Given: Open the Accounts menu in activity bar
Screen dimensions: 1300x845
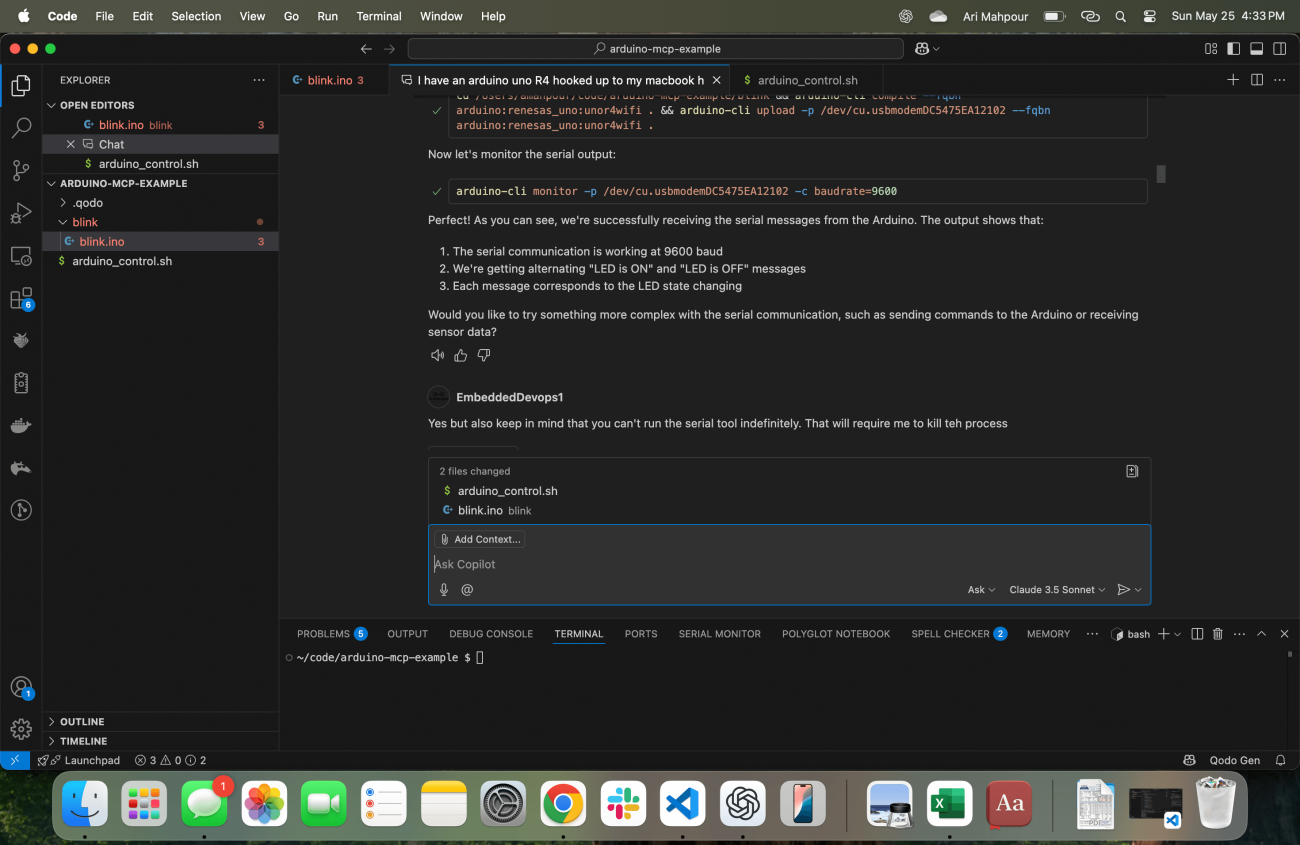Looking at the screenshot, I should (21, 688).
